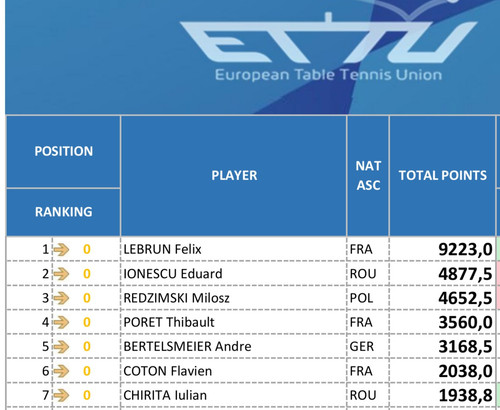The width and height of the screenshot is (500, 410).
Task: Select the LEBRUN Felix player cell
Action: tap(233, 249)
